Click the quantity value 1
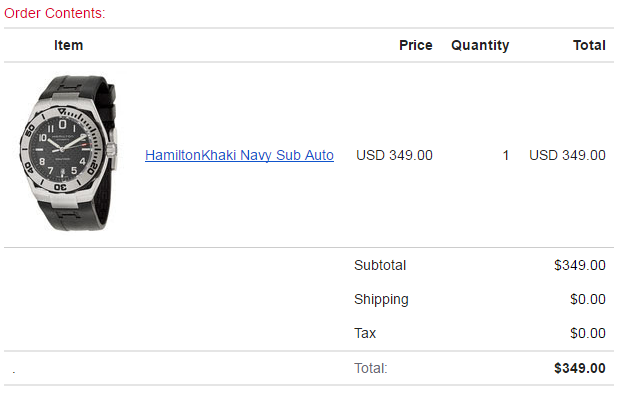619x397 pixels. coord(505,155)
